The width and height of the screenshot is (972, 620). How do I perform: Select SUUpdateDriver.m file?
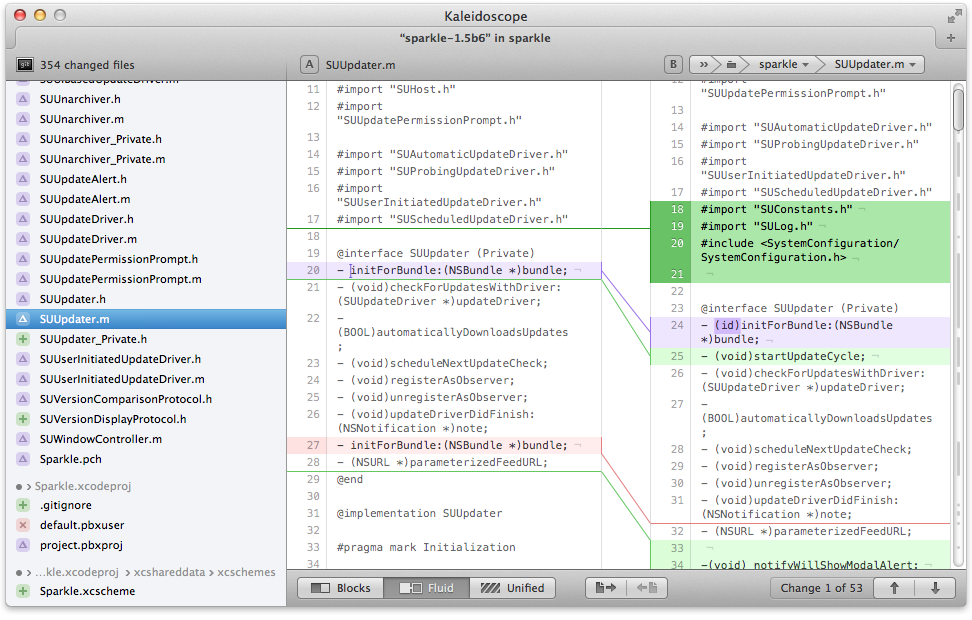click(146, 239)
